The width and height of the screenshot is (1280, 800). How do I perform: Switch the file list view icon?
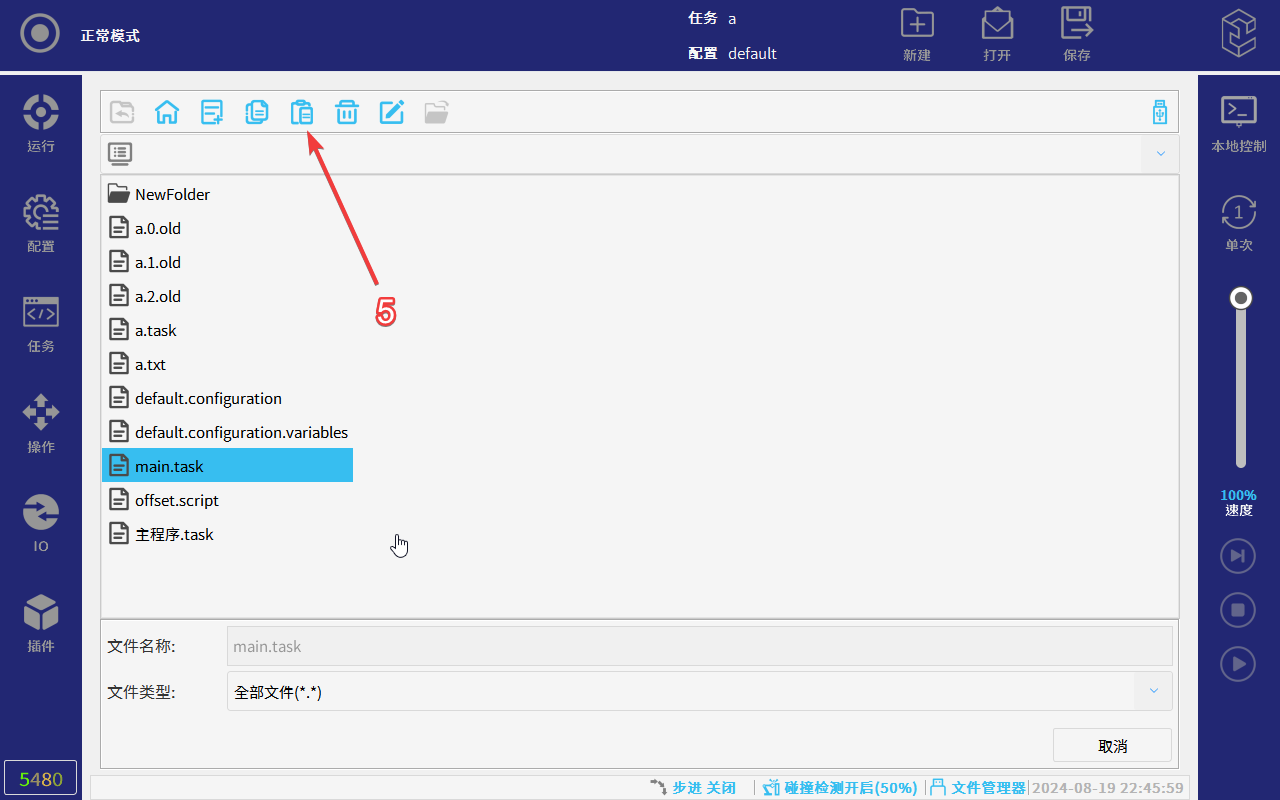(x=120, y=153)
